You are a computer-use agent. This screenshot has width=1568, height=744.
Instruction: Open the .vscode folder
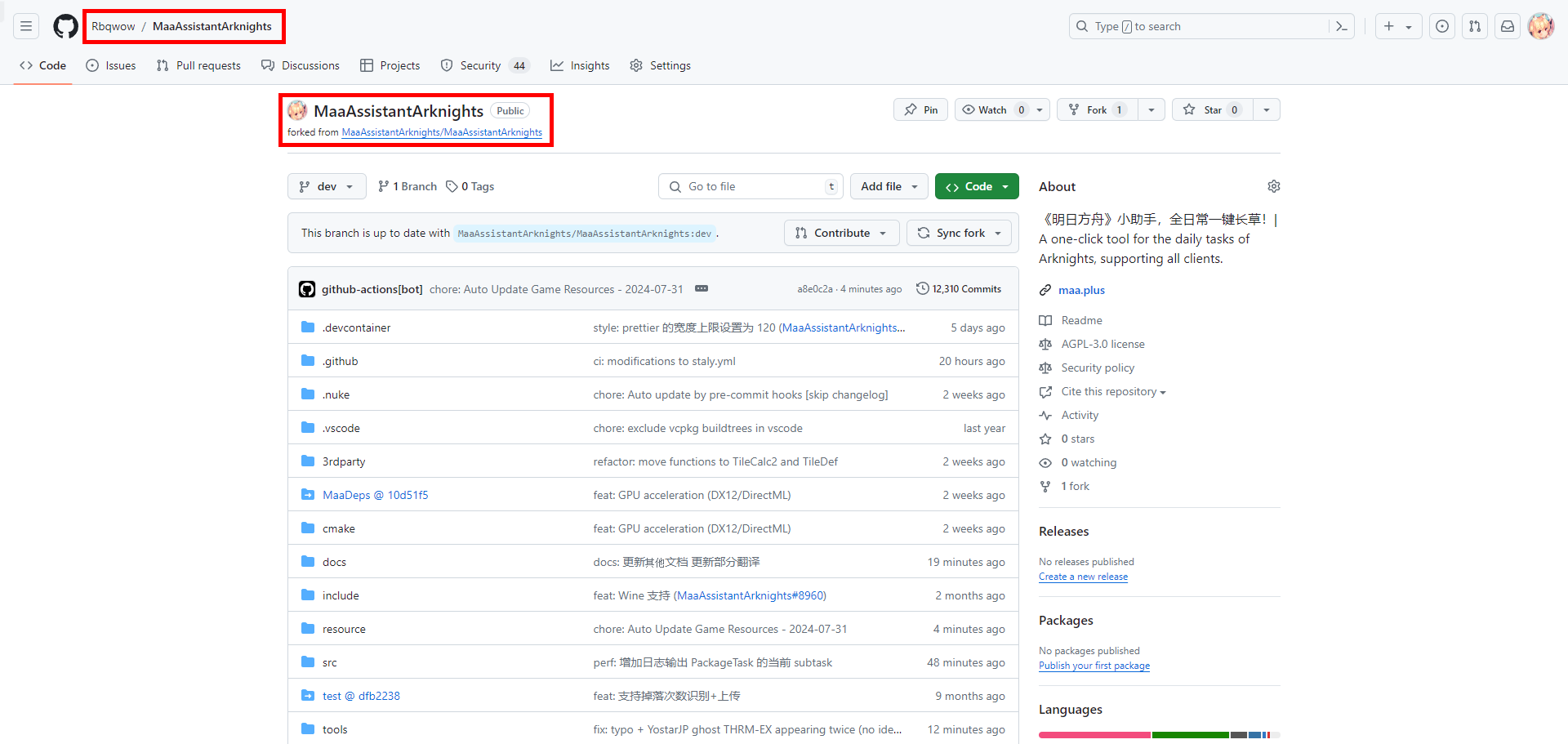point(341,428)
